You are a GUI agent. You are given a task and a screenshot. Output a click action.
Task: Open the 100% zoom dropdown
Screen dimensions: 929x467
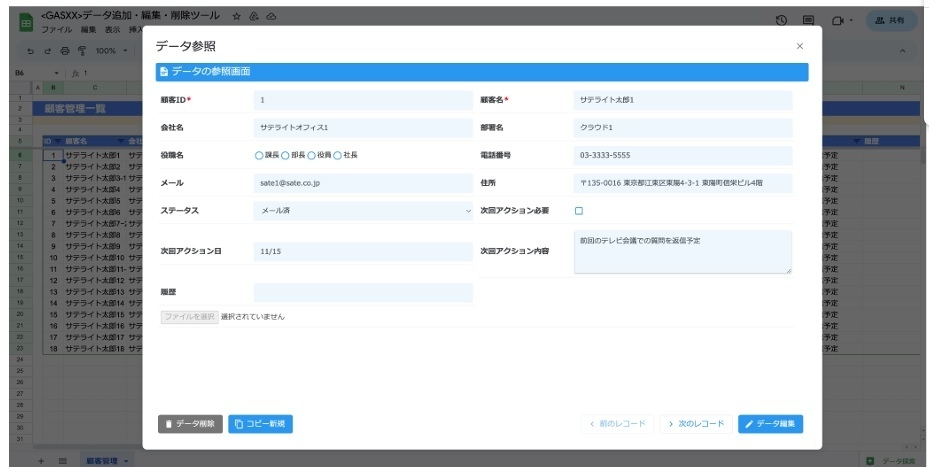click(110, 51)
